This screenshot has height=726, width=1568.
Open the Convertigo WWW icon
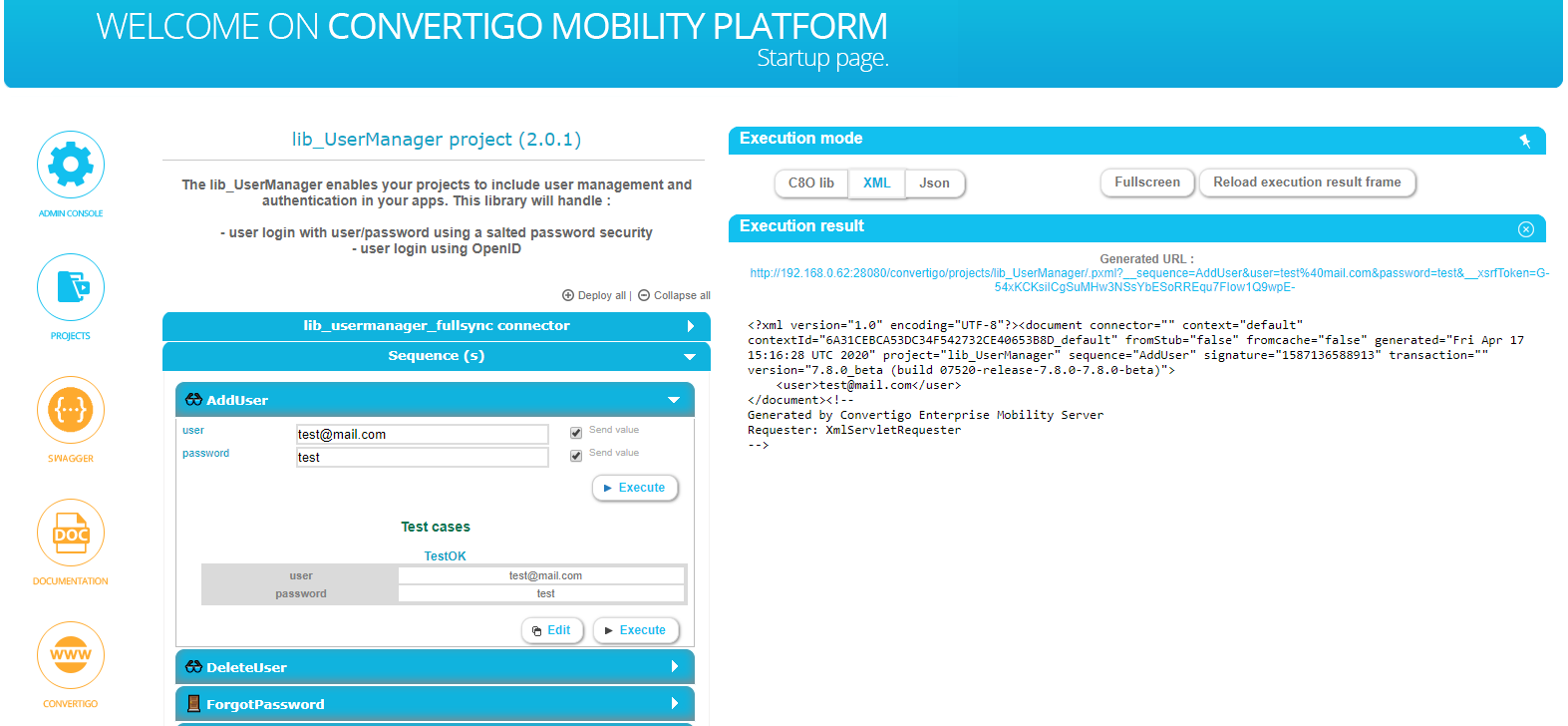(x=71, y=655)
